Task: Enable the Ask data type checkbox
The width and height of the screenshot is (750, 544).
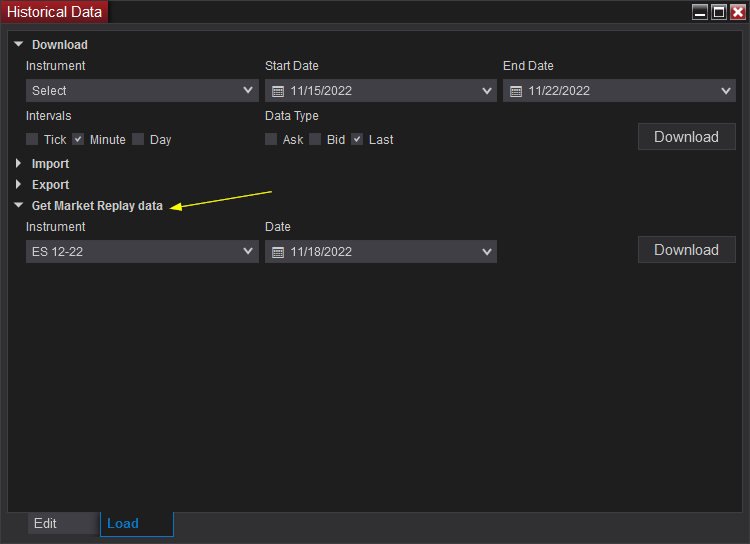Action: pyautogui.click(x=271, y=139)
